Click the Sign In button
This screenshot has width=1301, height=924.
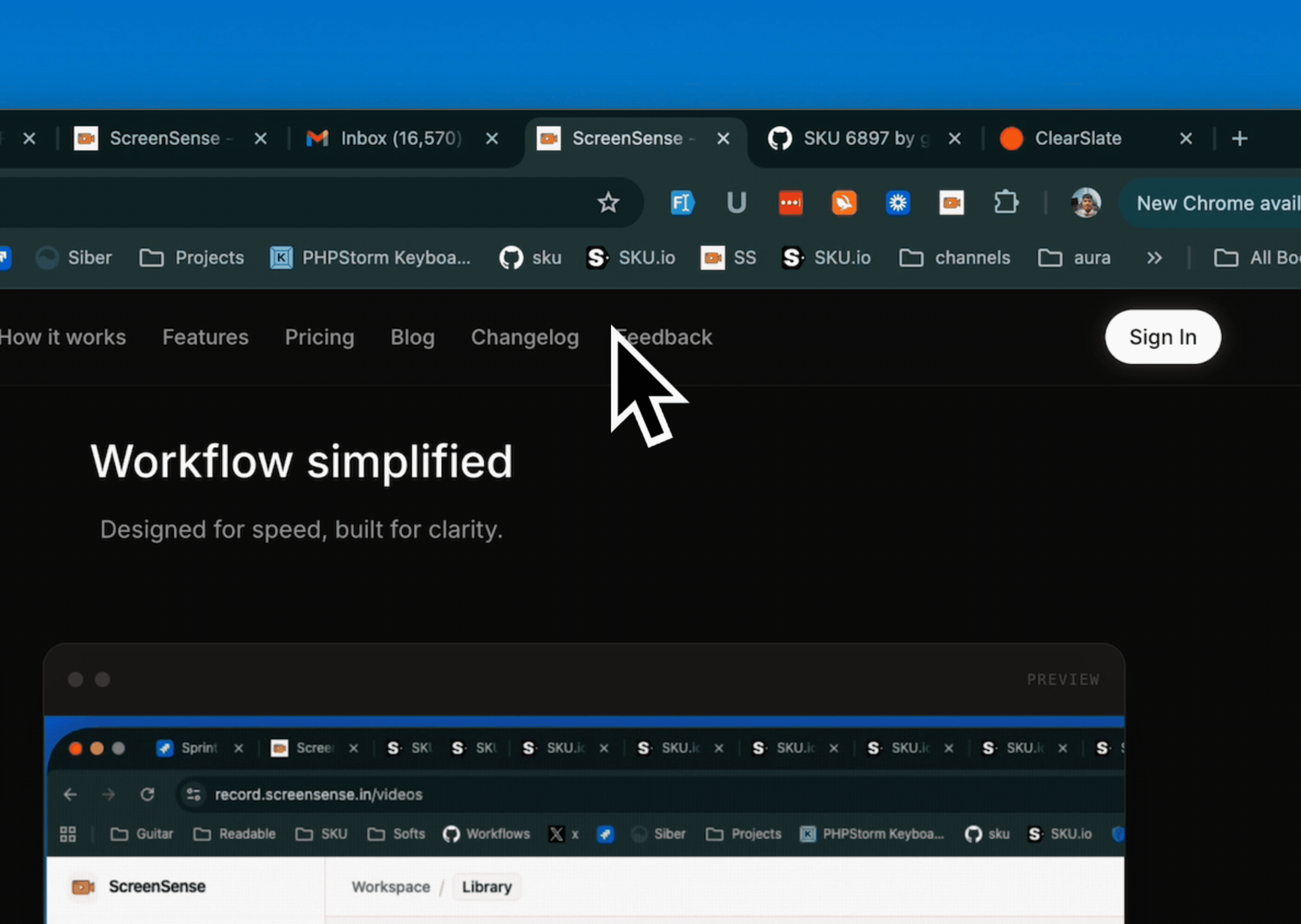(1163, 337)
